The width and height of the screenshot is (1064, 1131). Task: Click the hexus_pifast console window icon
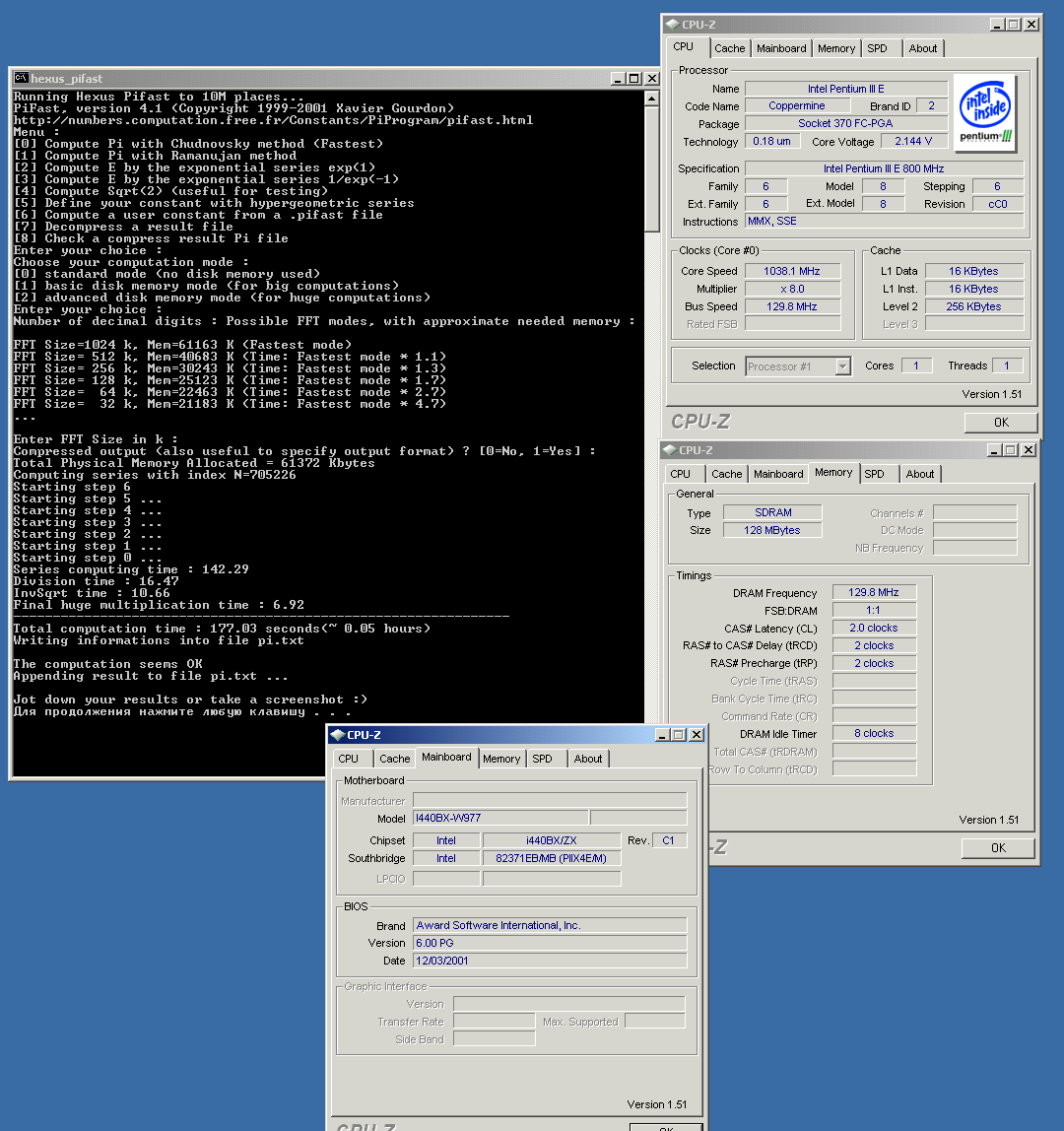(x=21, y=78)
